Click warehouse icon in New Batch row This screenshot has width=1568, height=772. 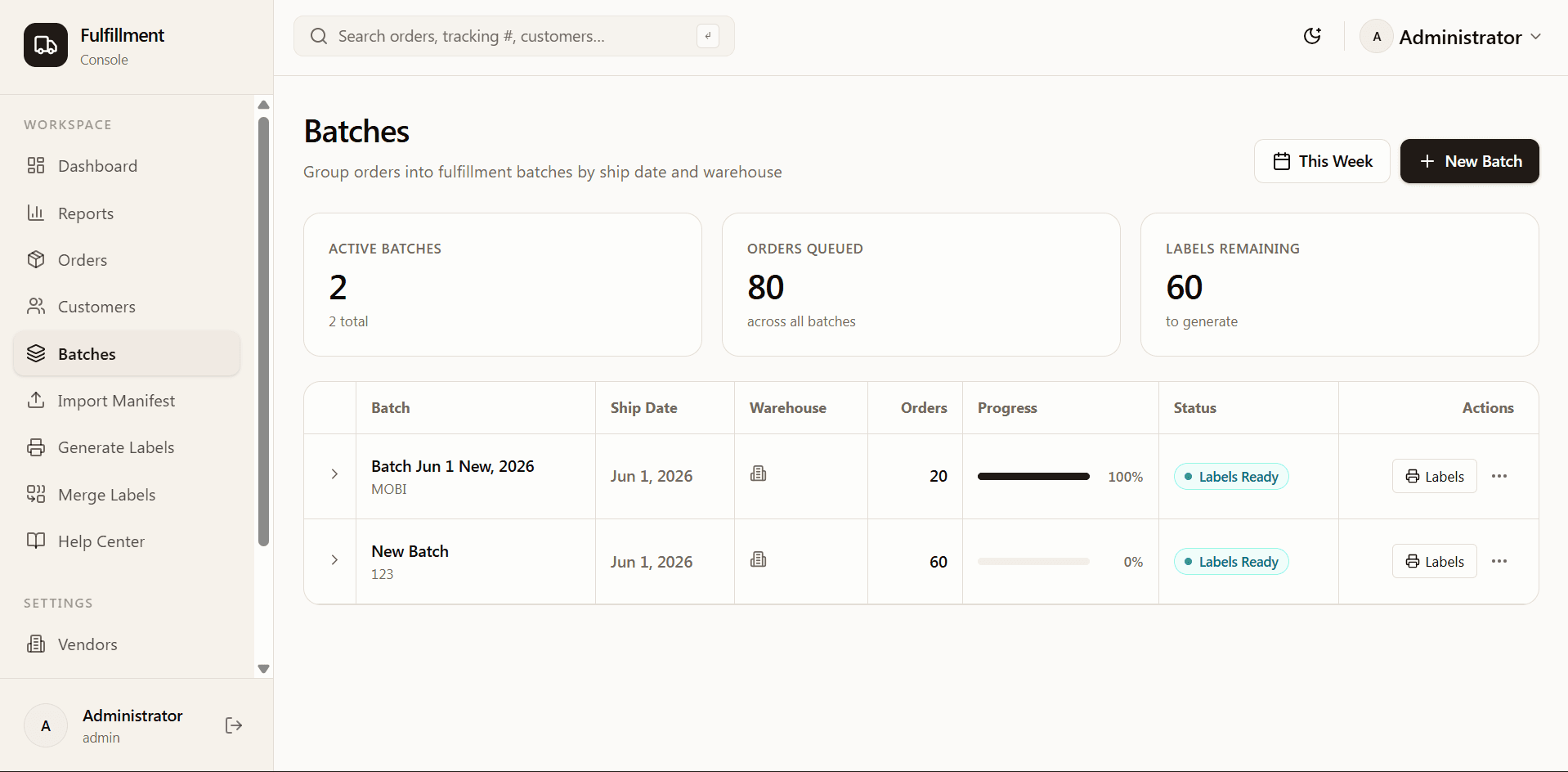coord(759,559)
